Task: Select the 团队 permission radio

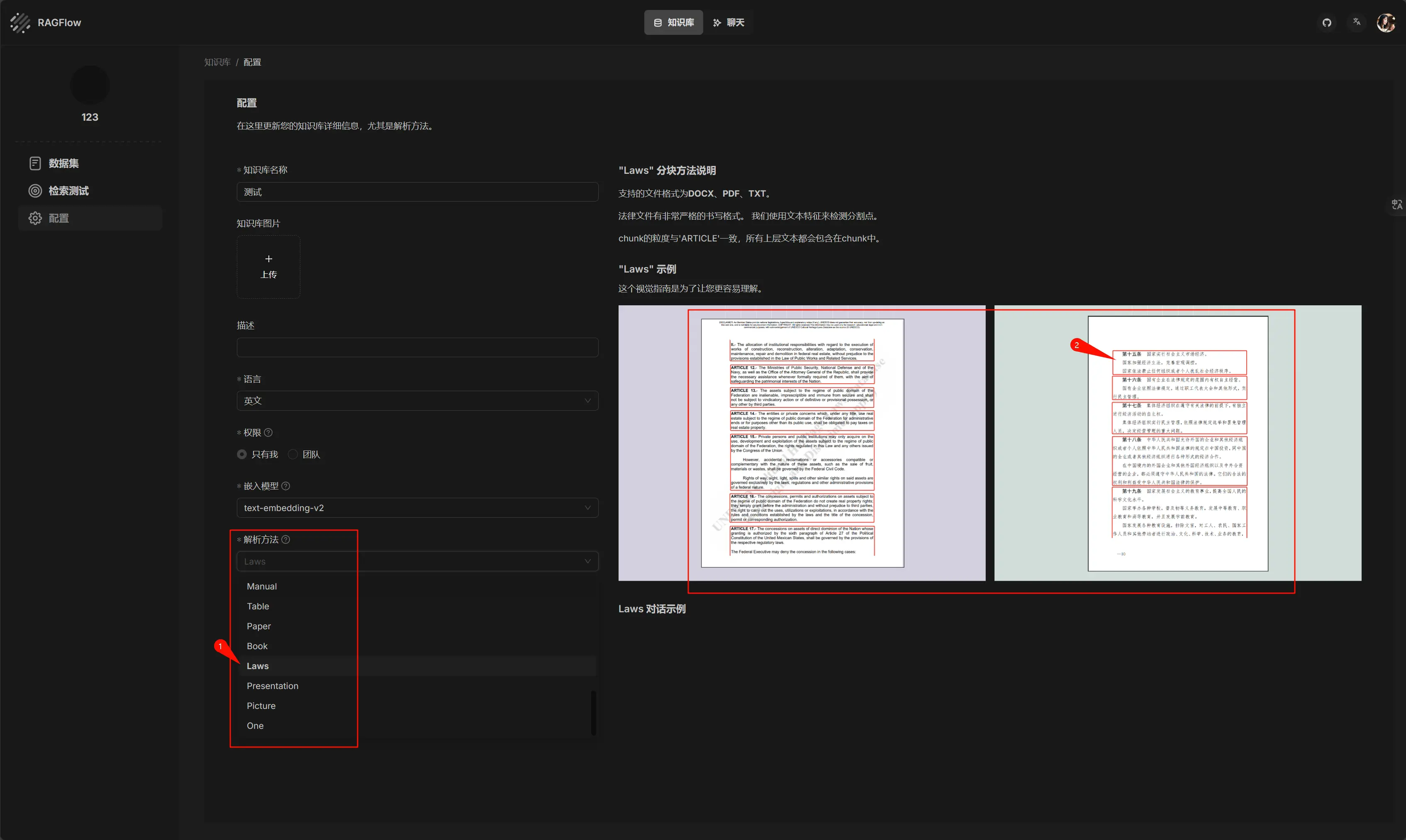Action: pos(292,455)
